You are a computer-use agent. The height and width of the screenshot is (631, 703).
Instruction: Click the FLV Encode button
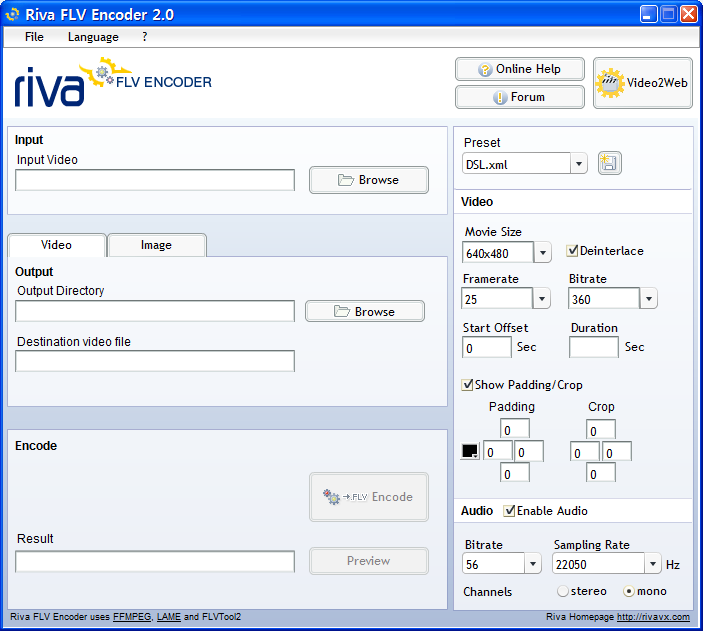coord(369,497)
